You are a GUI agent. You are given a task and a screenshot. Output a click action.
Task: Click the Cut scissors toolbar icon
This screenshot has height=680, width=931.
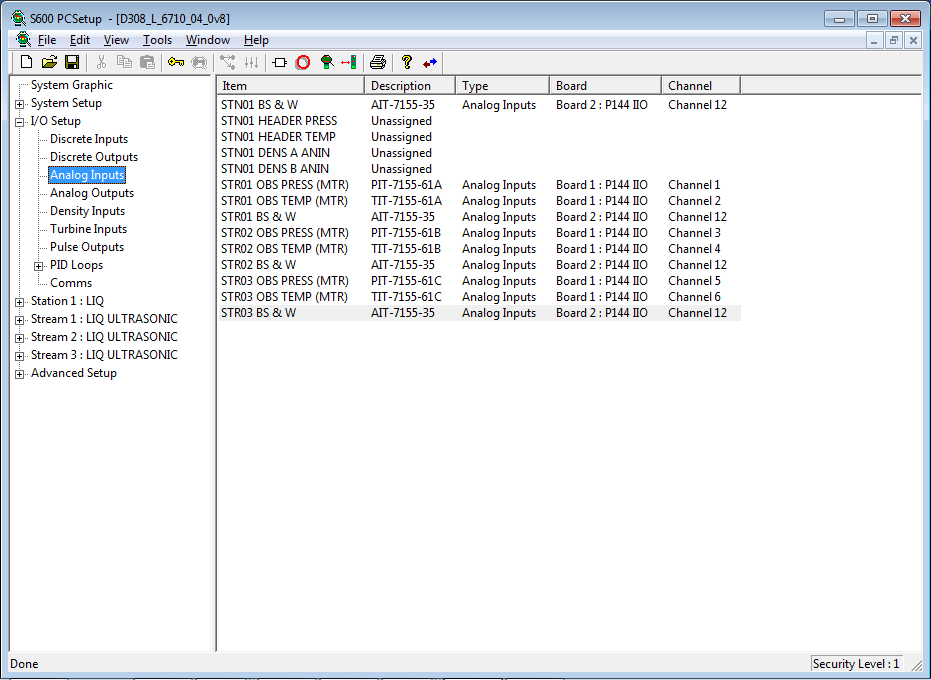click(101, 62)
